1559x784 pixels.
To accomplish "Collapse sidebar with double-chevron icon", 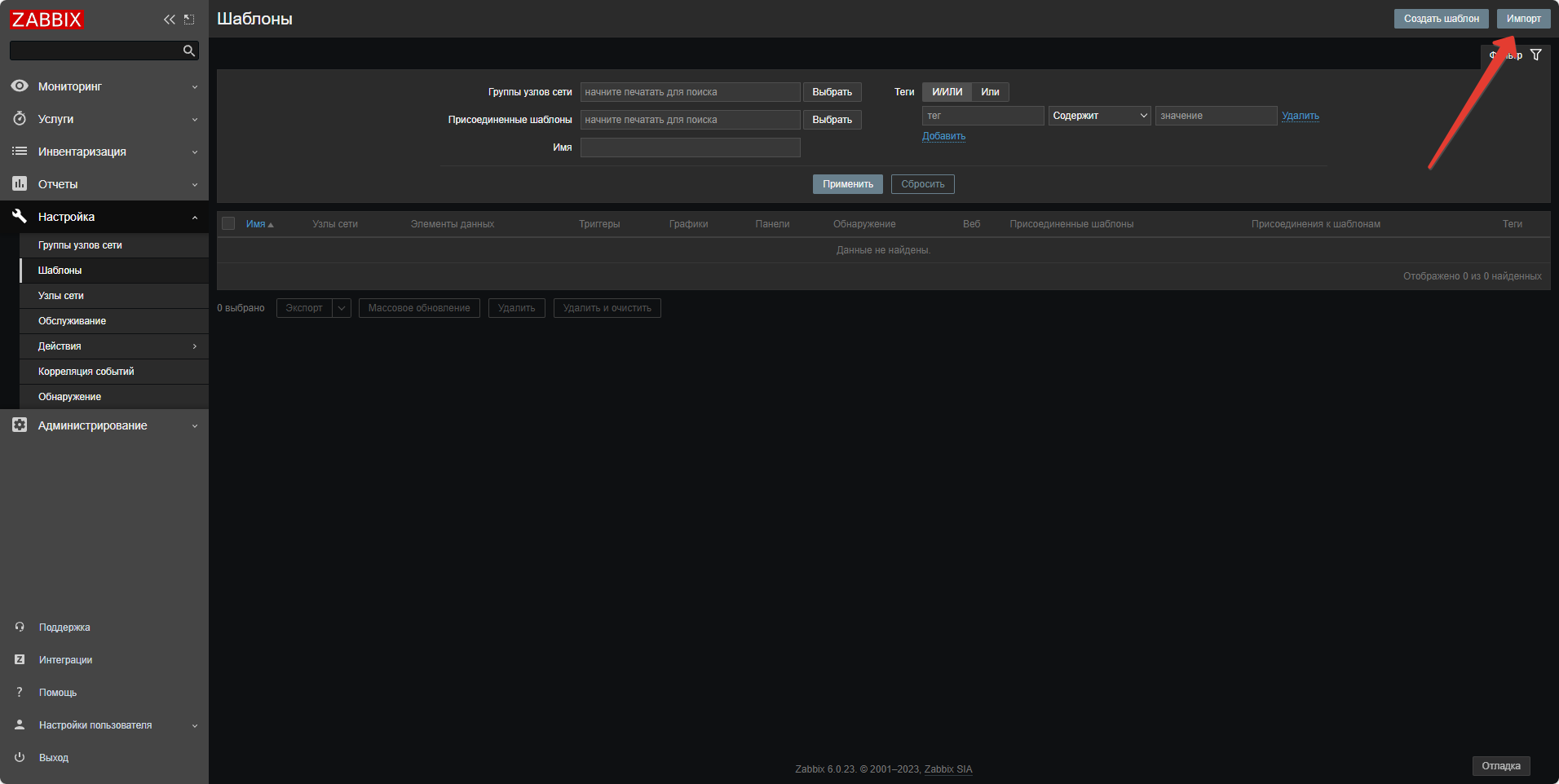I will pos(169,20).
